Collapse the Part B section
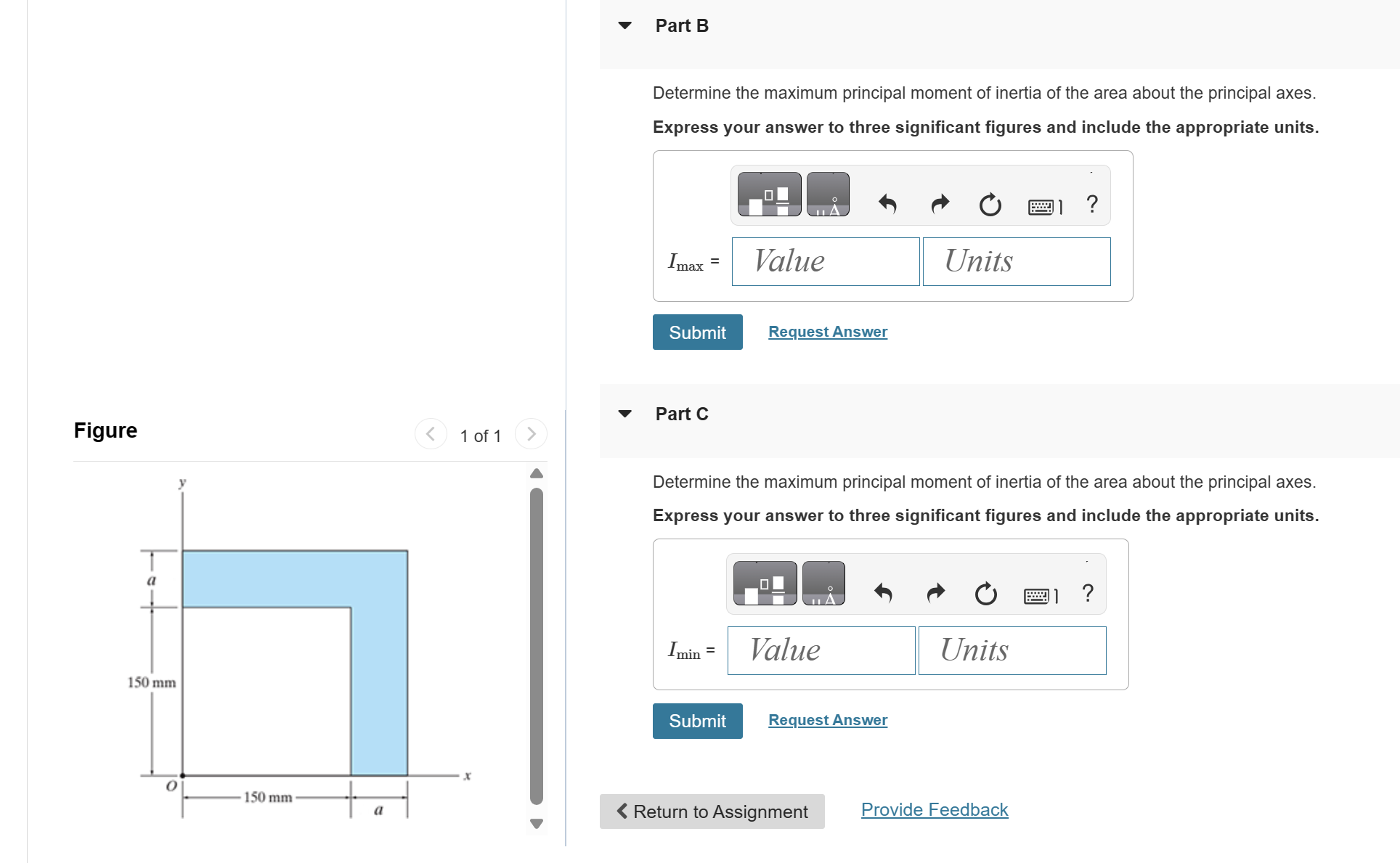This screenshot has width=1400, height=863. click(x=626, y=25)
